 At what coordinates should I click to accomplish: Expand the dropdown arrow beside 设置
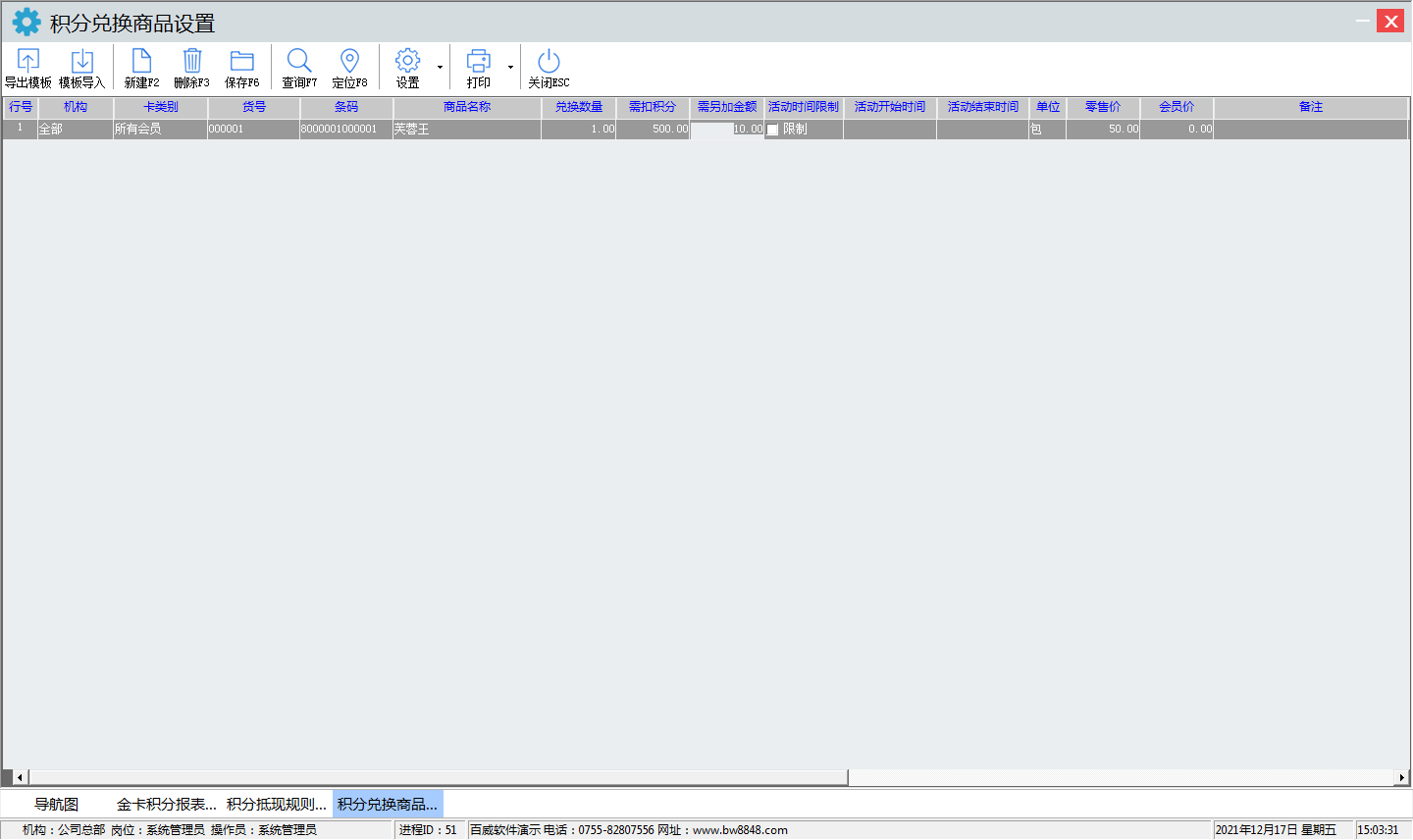click(440, 68)
